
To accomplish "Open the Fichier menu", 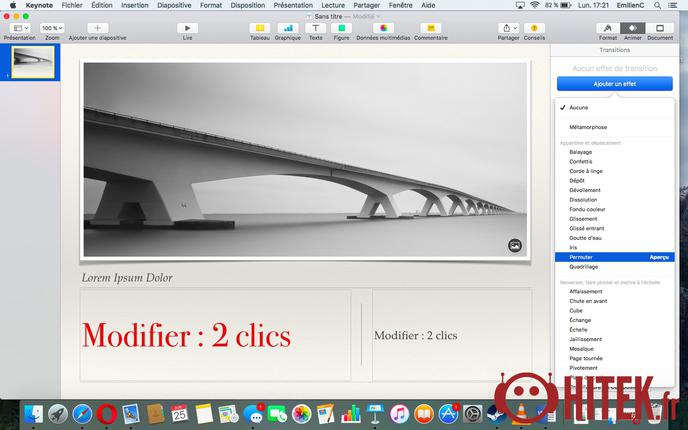I will pos(72,5).
